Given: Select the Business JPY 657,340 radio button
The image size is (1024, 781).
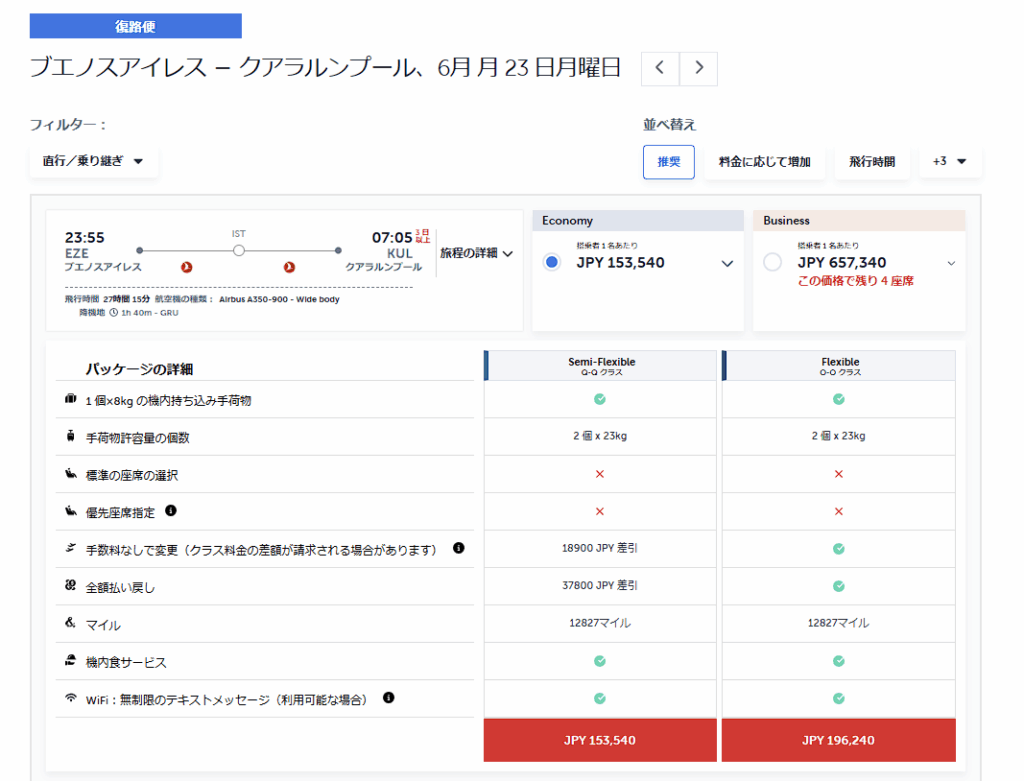Looking at the screenshot, I should [x=772, y=263].
